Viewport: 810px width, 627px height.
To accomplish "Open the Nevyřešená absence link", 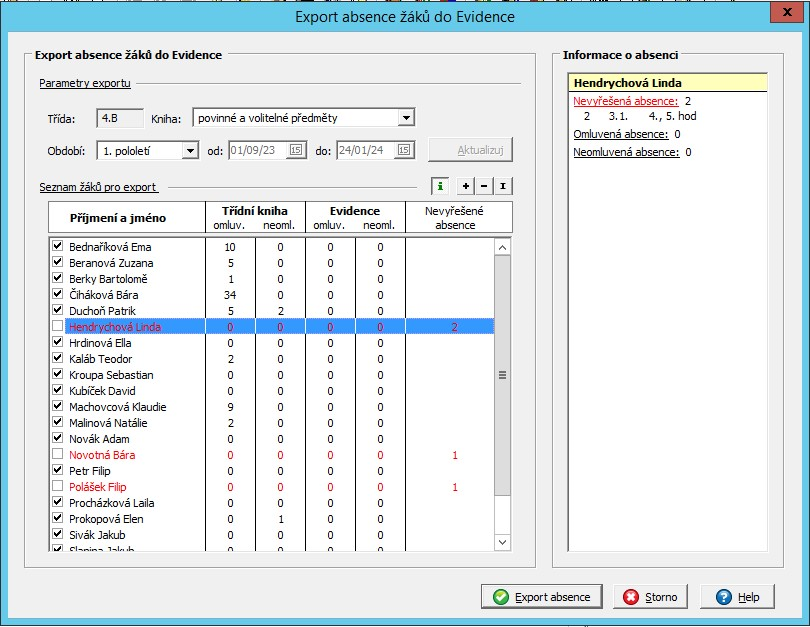I will click(x=625, y=101).
